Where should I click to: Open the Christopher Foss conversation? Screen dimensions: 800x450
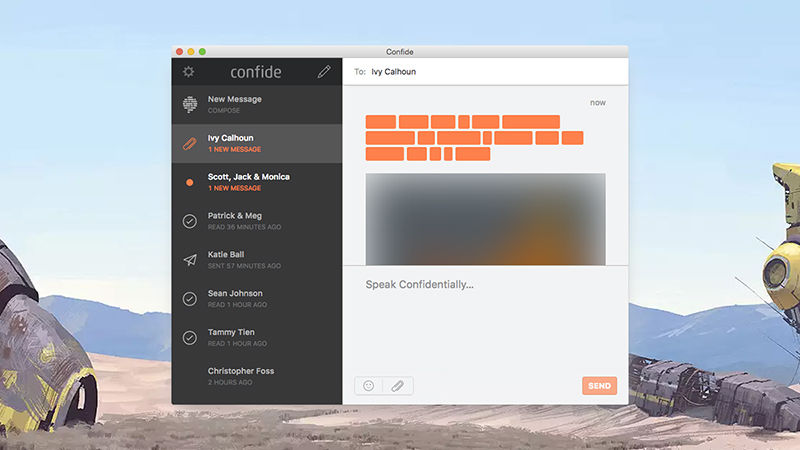click(x=257, y=376)
